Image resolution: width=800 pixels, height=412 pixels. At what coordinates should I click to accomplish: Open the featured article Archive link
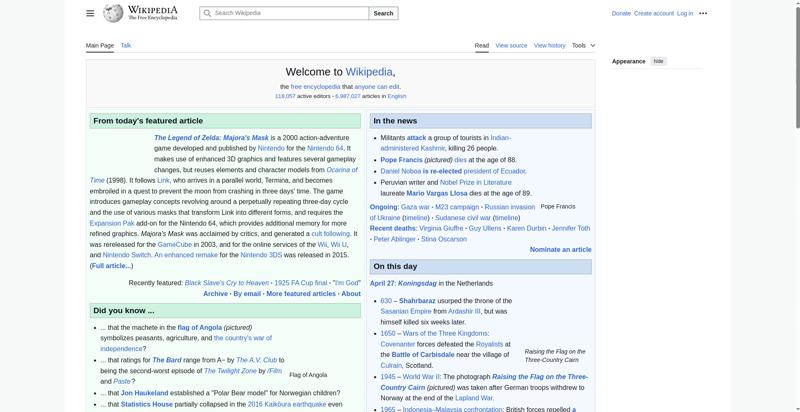tap(215, 294)
